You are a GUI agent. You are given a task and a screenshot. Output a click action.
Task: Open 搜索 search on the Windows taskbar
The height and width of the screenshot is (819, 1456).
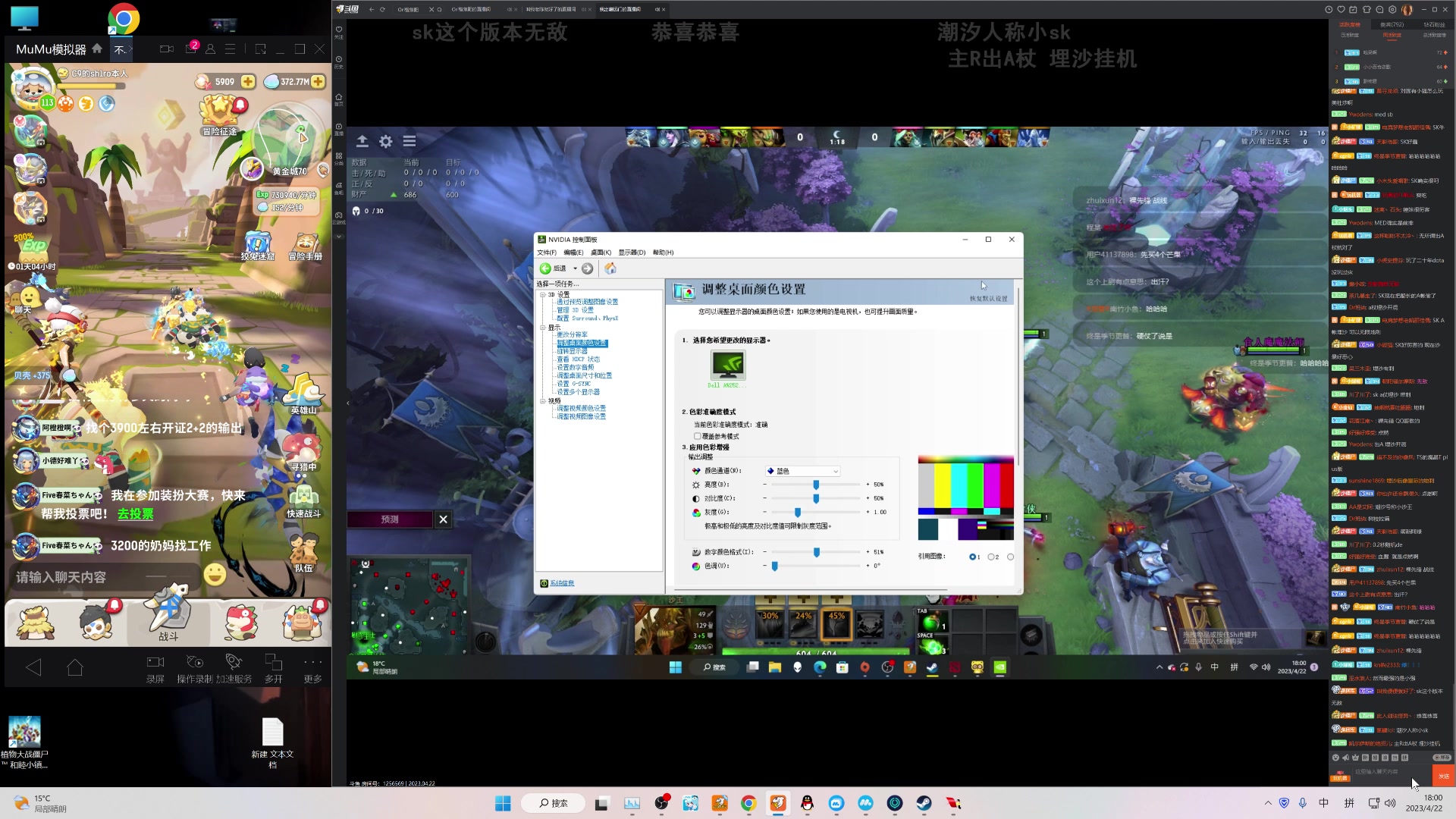[x=553, y=803]
